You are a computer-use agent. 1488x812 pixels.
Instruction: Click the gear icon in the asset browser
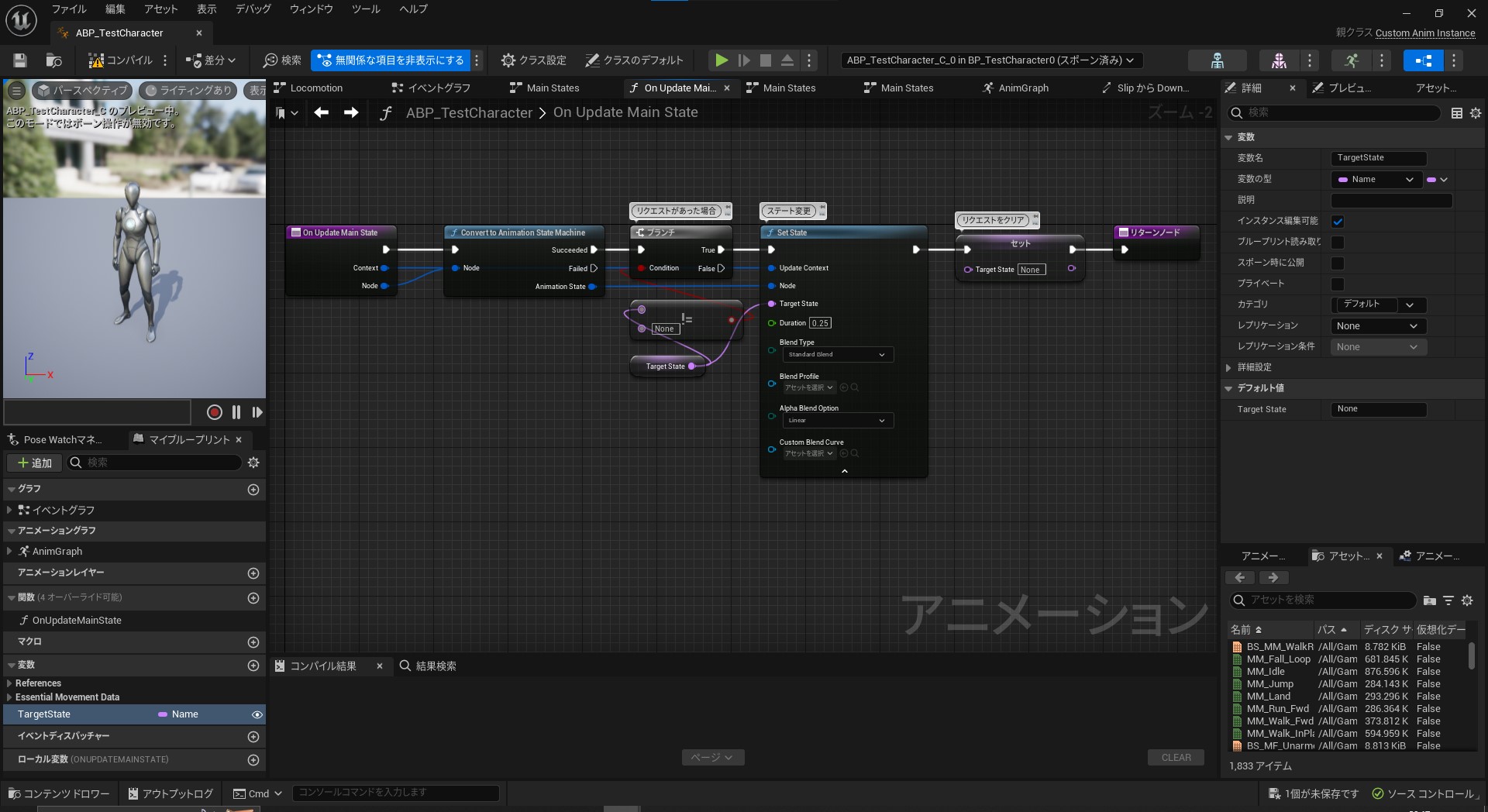[x=1467, y=600]
